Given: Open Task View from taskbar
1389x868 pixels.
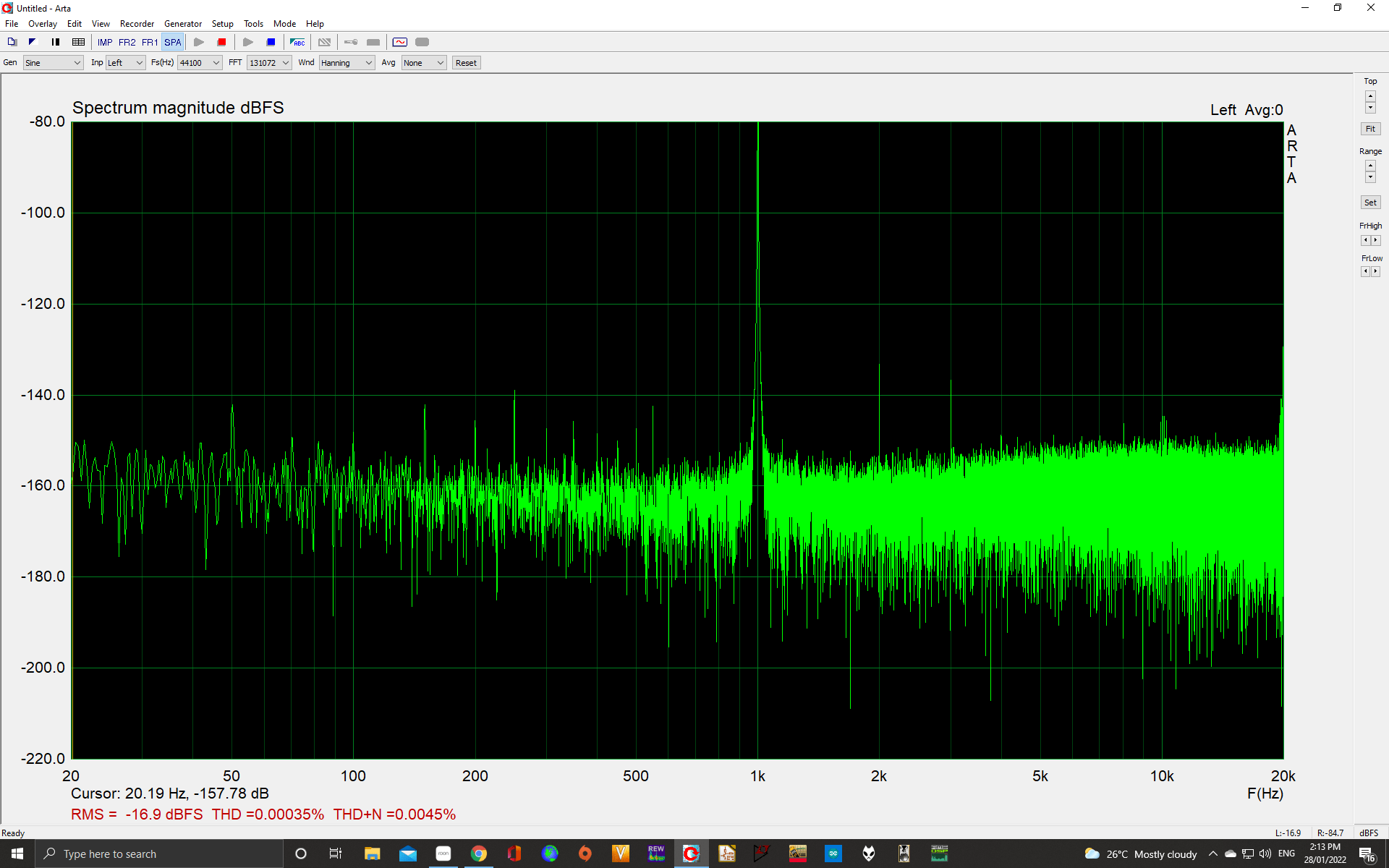Looking at the screenshot, I should pyautogui.click(x=336, y=854).
